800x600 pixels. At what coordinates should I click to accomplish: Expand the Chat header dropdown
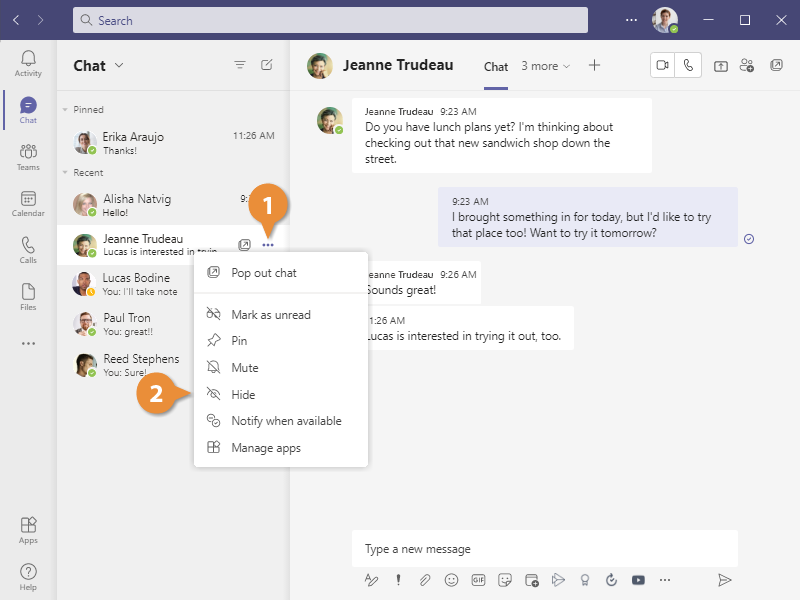coord(119,66)
